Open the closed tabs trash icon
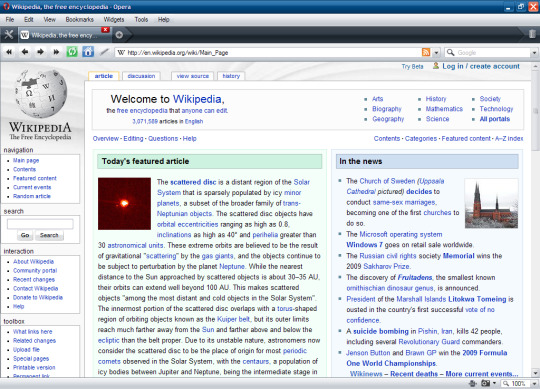This screenshot has width=540, height=389. click(532, 34)
